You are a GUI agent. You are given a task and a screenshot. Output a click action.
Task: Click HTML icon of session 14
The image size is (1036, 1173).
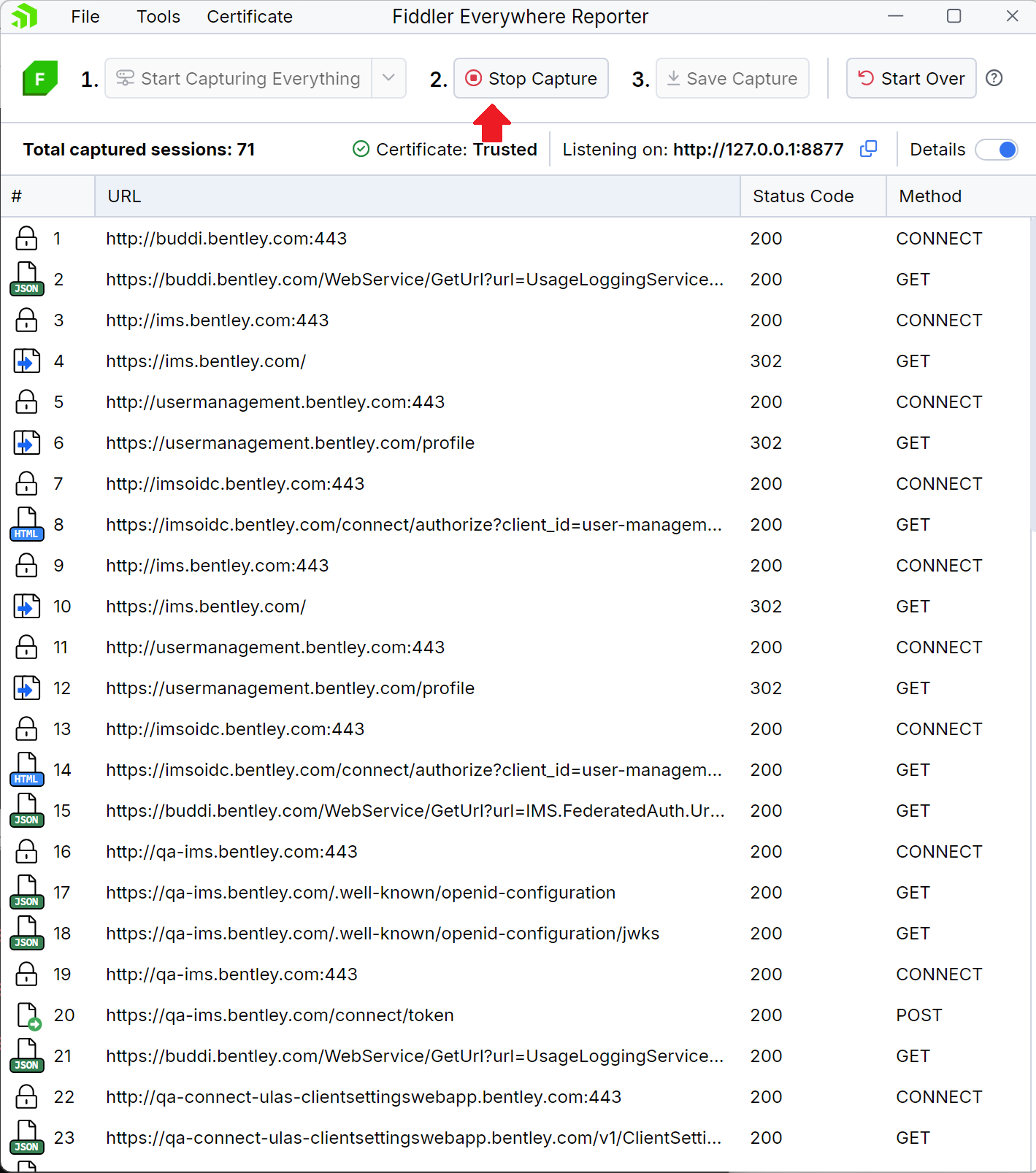tap(27, 770)
